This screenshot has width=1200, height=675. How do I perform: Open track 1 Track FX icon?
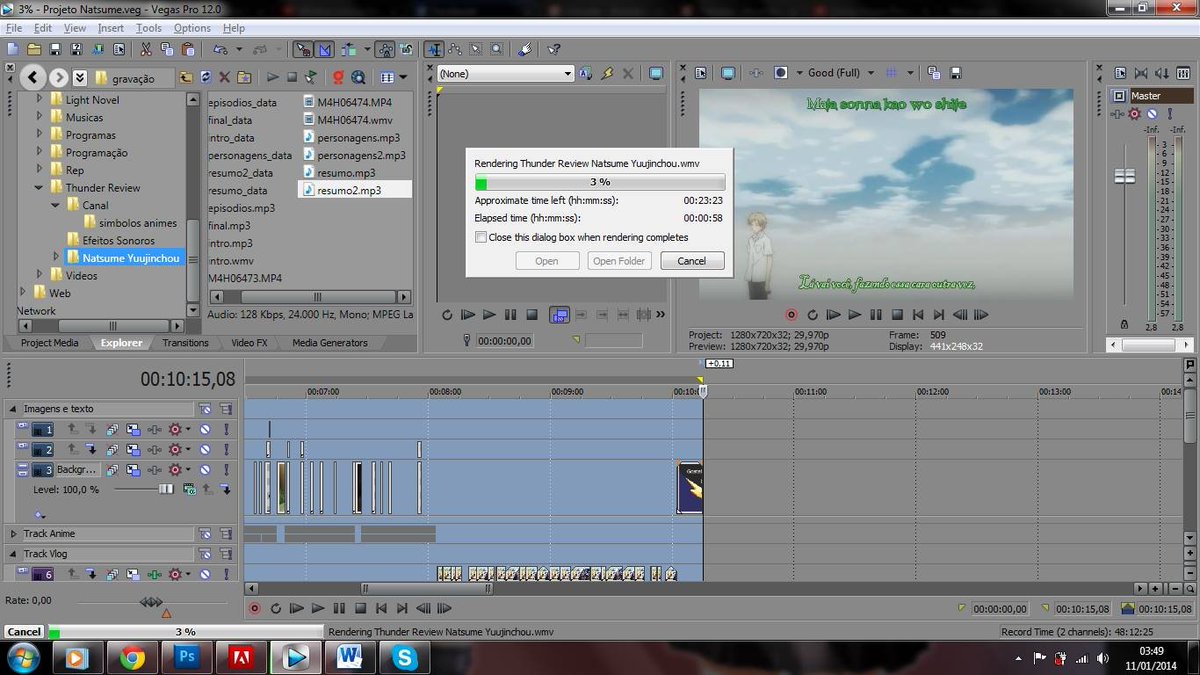click(154, 429)
